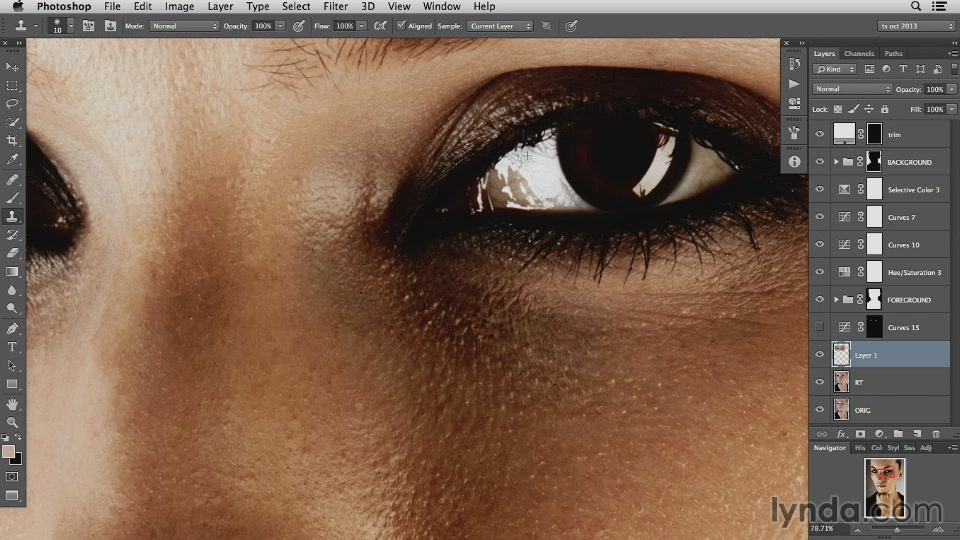Select the Brush tool
This screenshot has height=540, width=960.
tap(12, 198)
